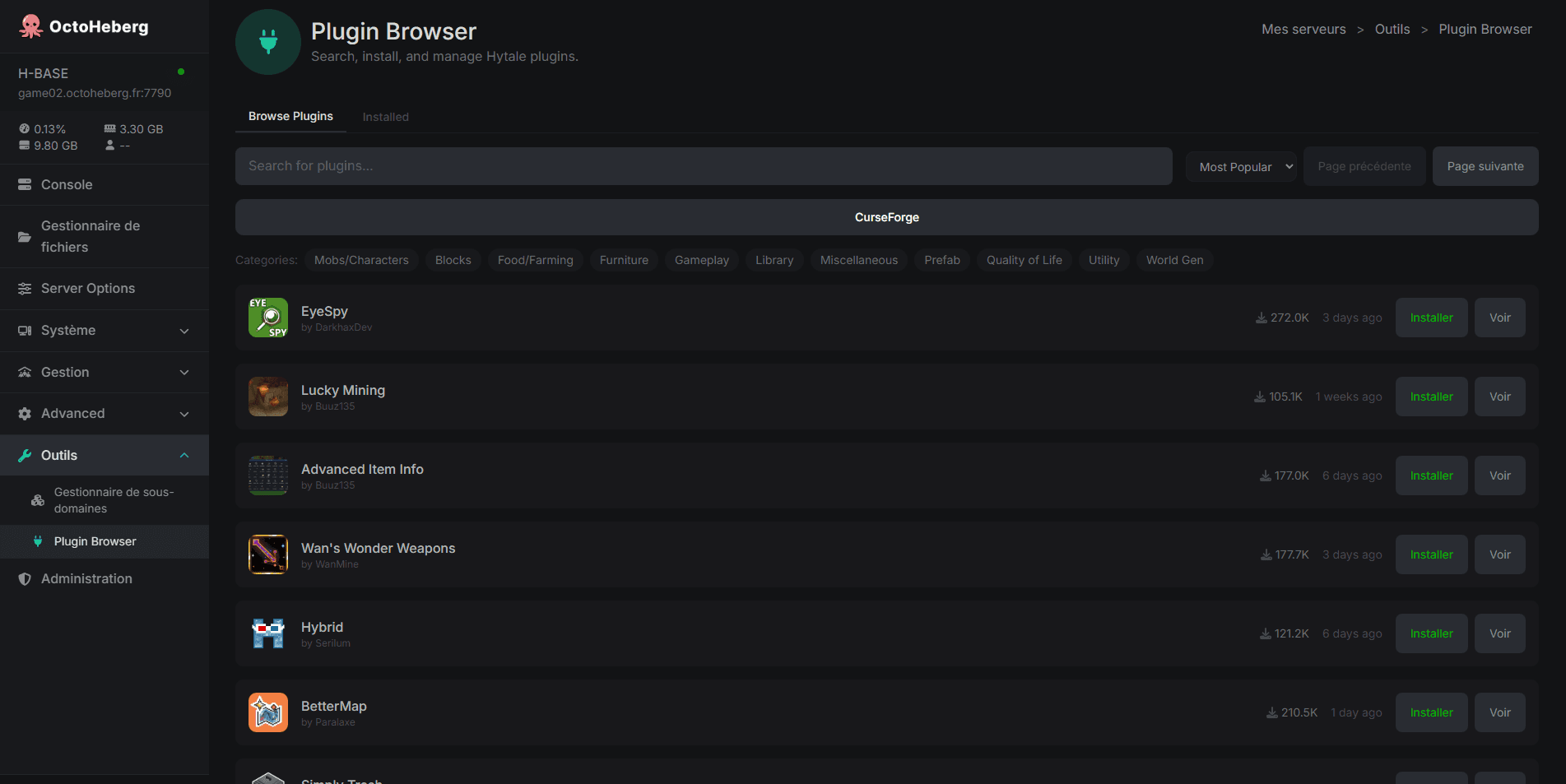Viewport: 1566px width, 784px height.
Task: Go to the next page with Page suivante
Action: (x=1485, y=166)
